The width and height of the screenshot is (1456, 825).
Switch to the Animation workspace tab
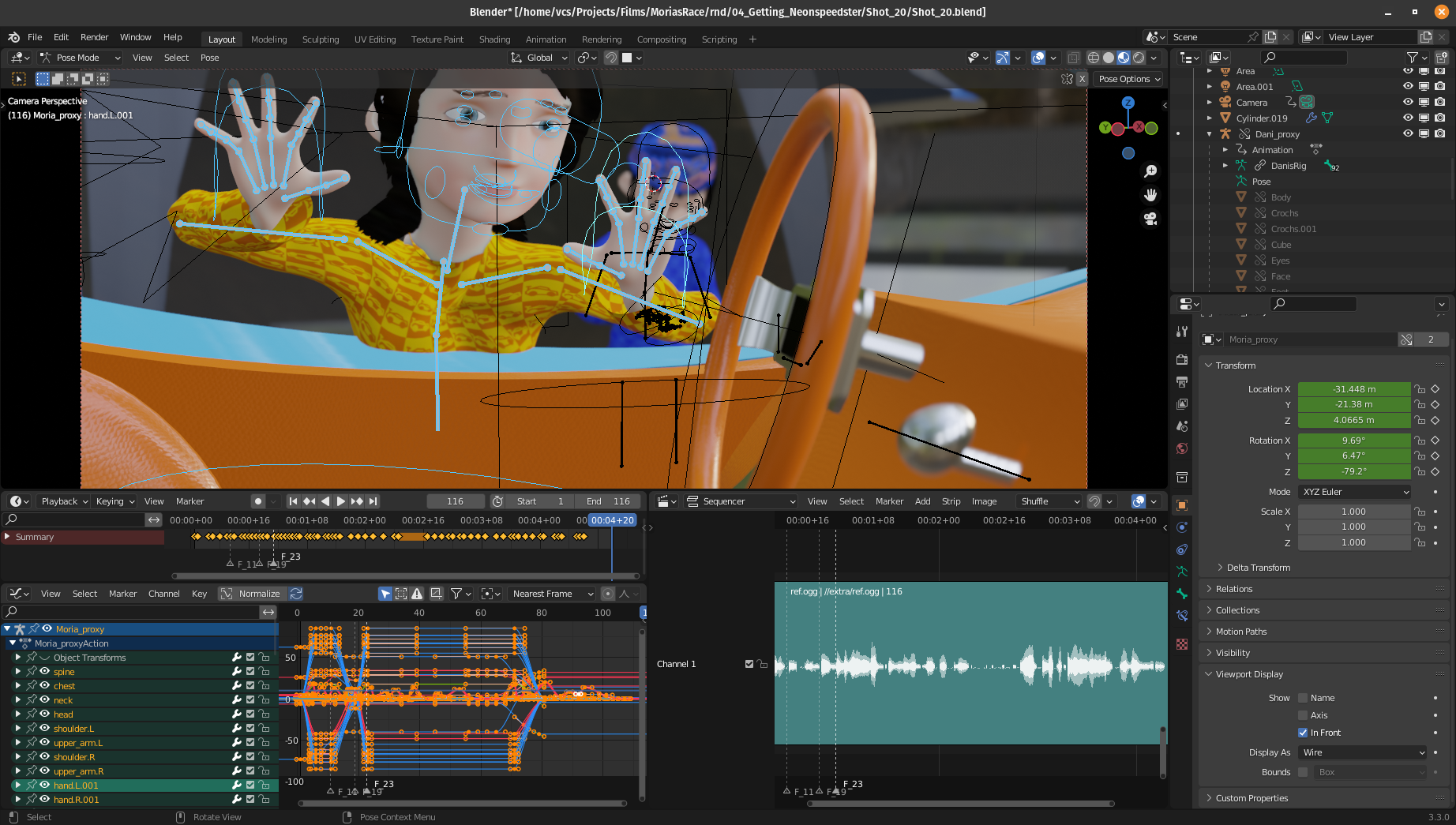coord(546,39)
